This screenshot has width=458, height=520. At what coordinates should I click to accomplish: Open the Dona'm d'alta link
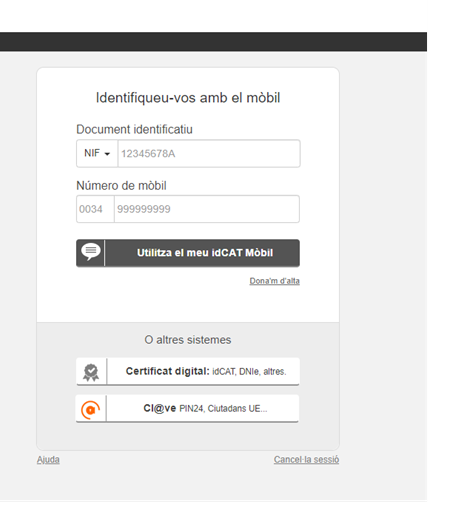[x=275, y=281]
